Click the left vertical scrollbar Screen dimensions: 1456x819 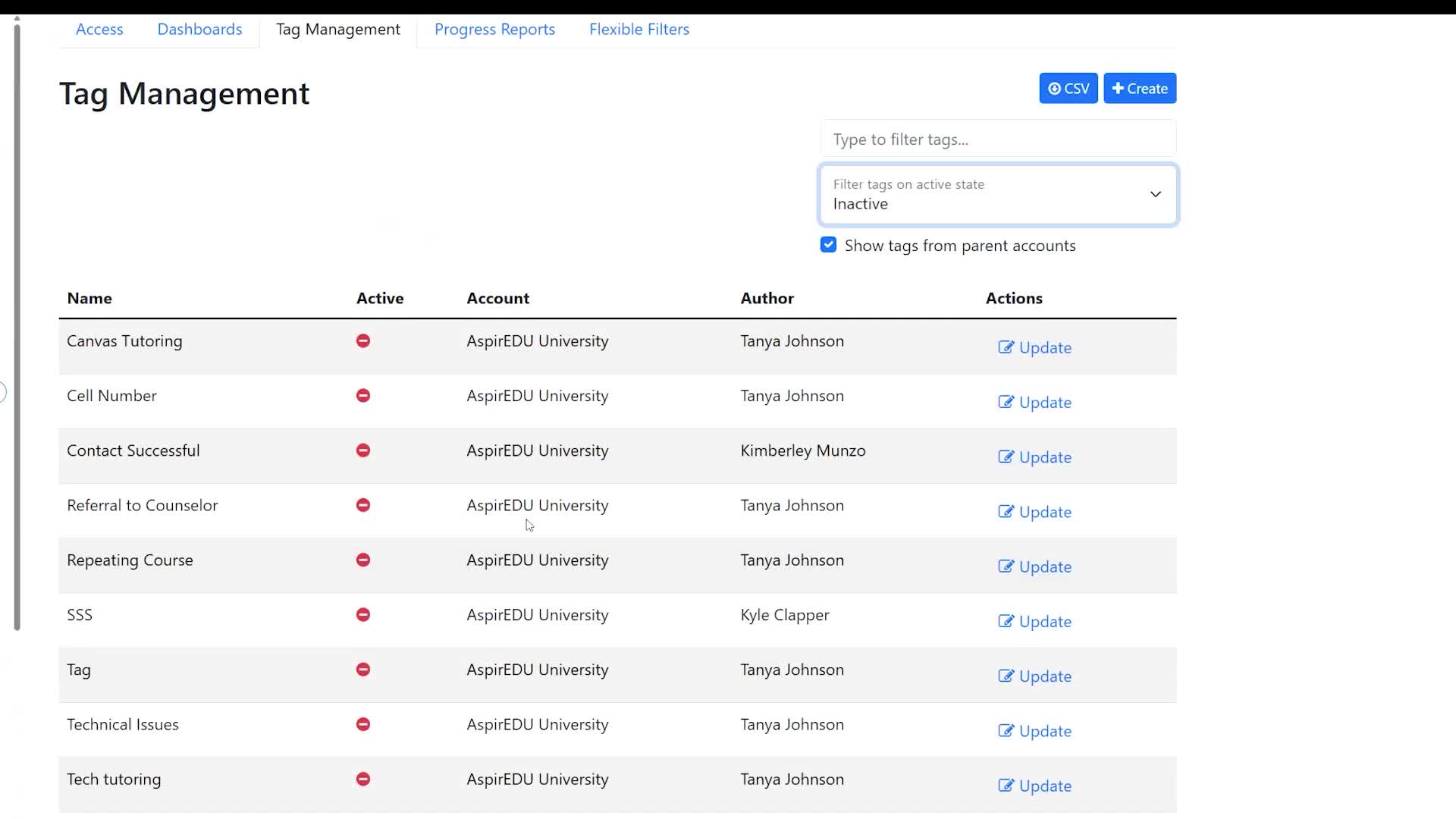tap(17, 326)
